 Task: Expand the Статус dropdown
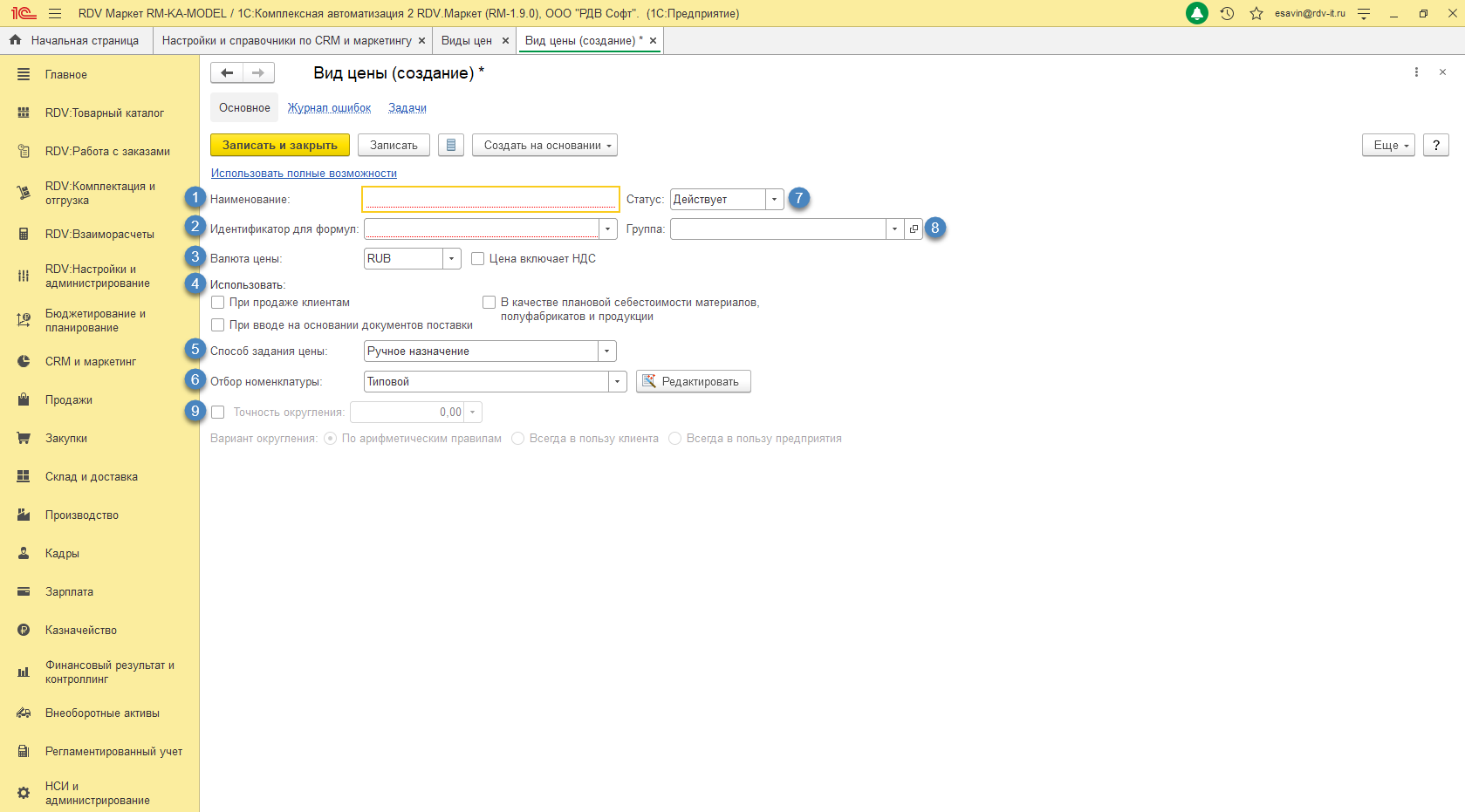click(x=774, y=200)
